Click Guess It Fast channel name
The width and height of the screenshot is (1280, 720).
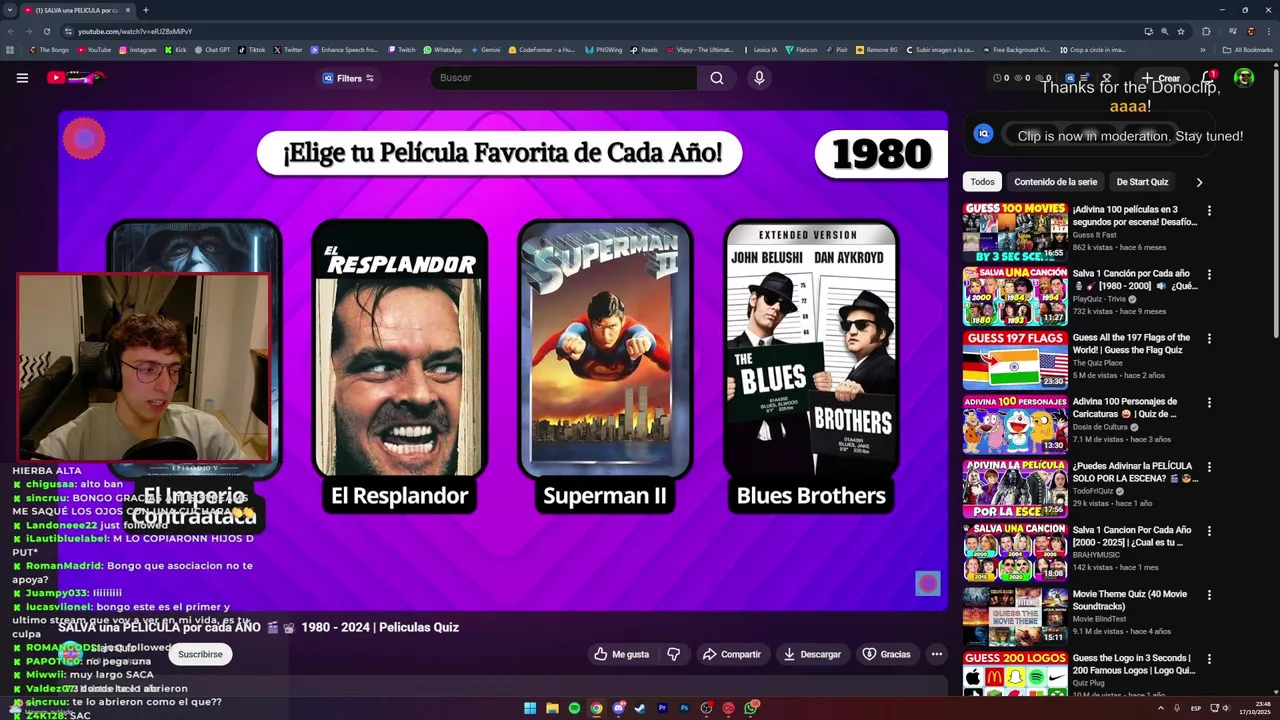(x=1094, y=235)
